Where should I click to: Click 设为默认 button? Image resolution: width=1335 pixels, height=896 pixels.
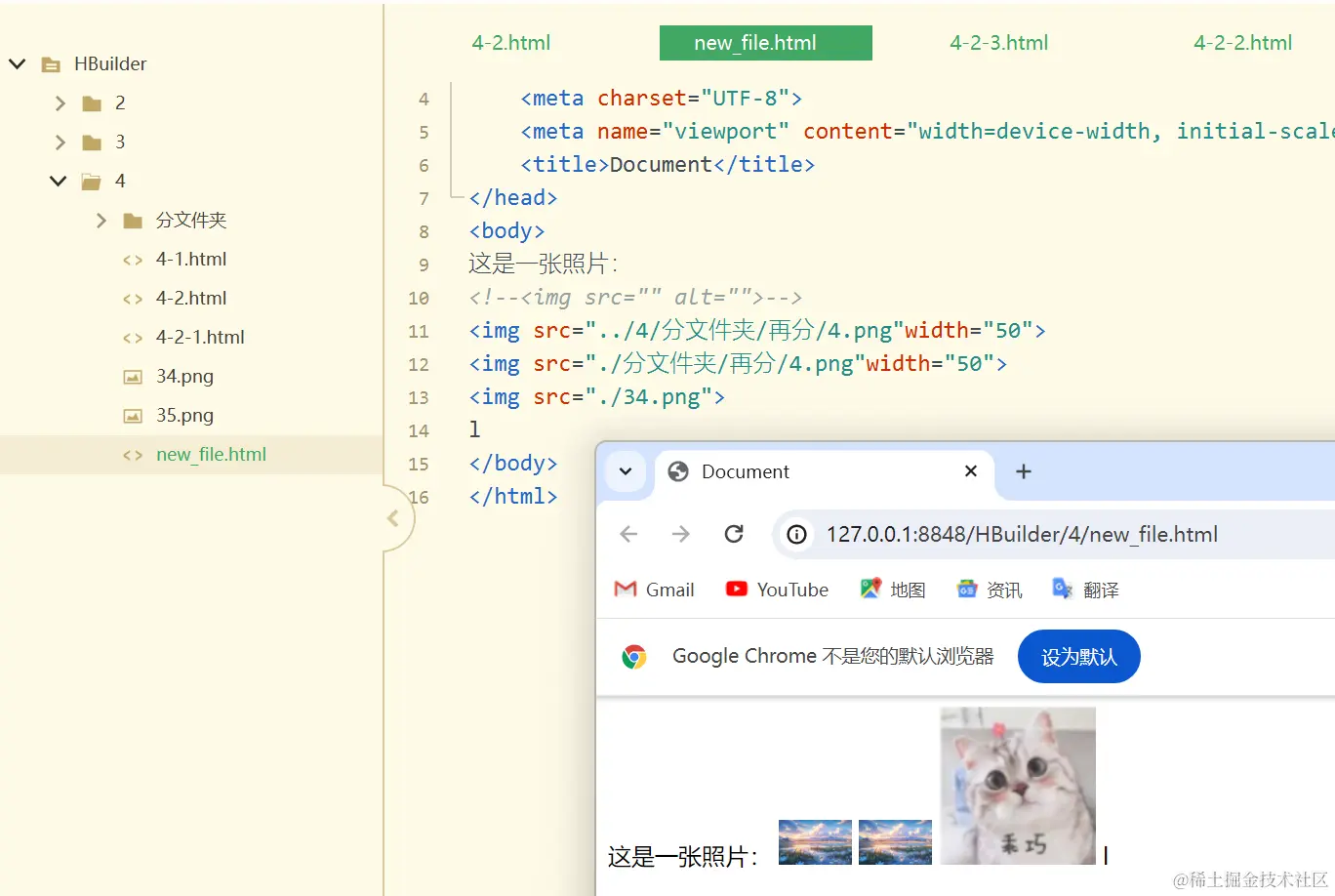(x=1078, y=657)
